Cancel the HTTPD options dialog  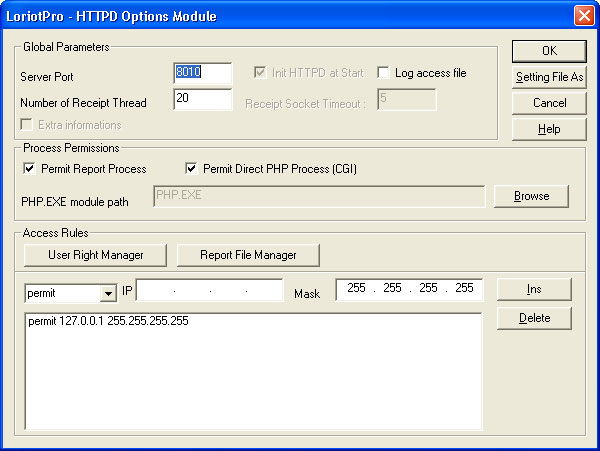pos(548,103)
